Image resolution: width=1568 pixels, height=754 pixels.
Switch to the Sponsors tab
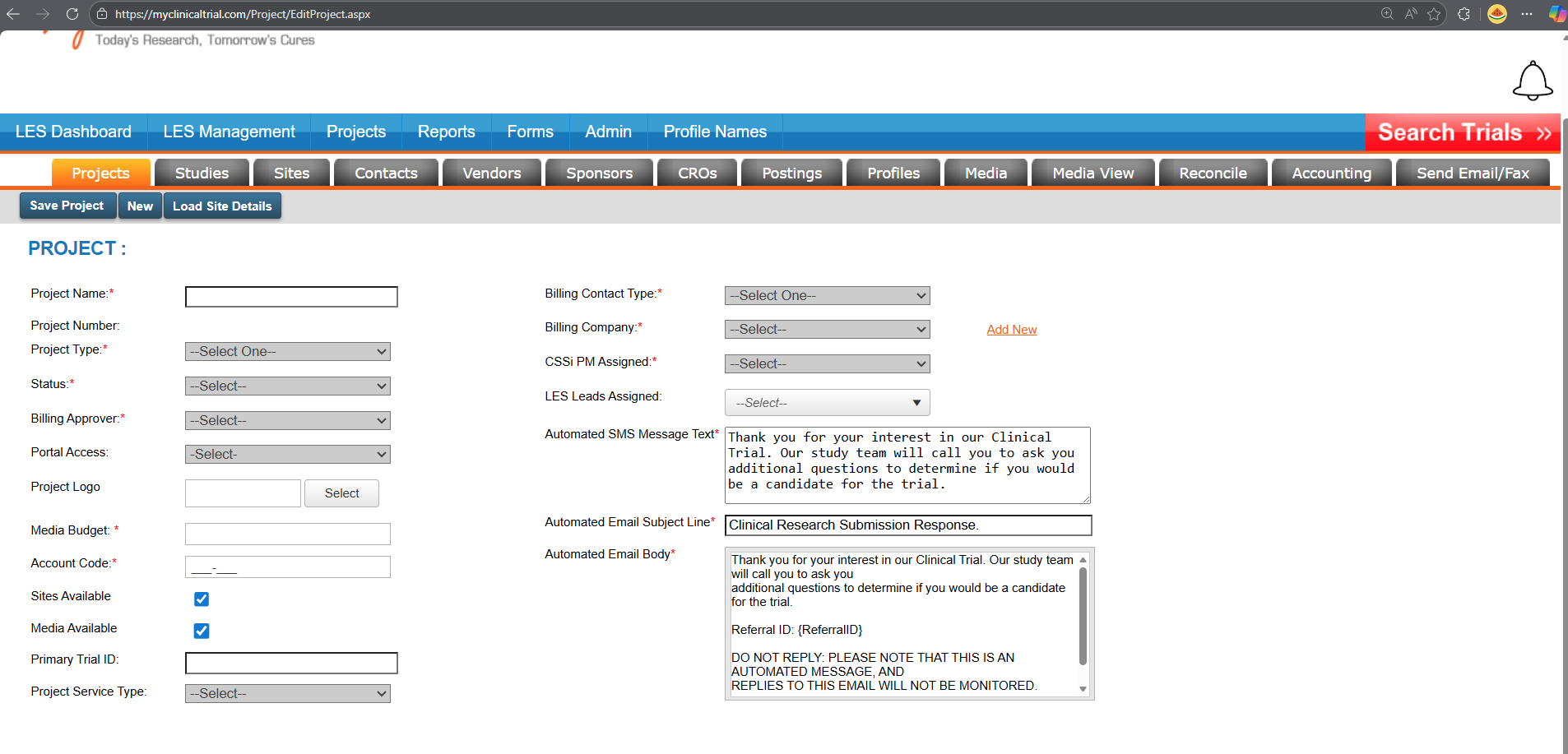click(x=600, y=173)
